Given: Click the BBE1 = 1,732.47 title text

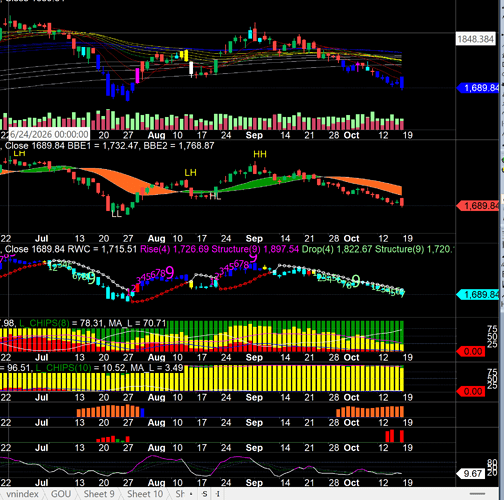Looking at the screenshot, I should (x=103, y=146).
